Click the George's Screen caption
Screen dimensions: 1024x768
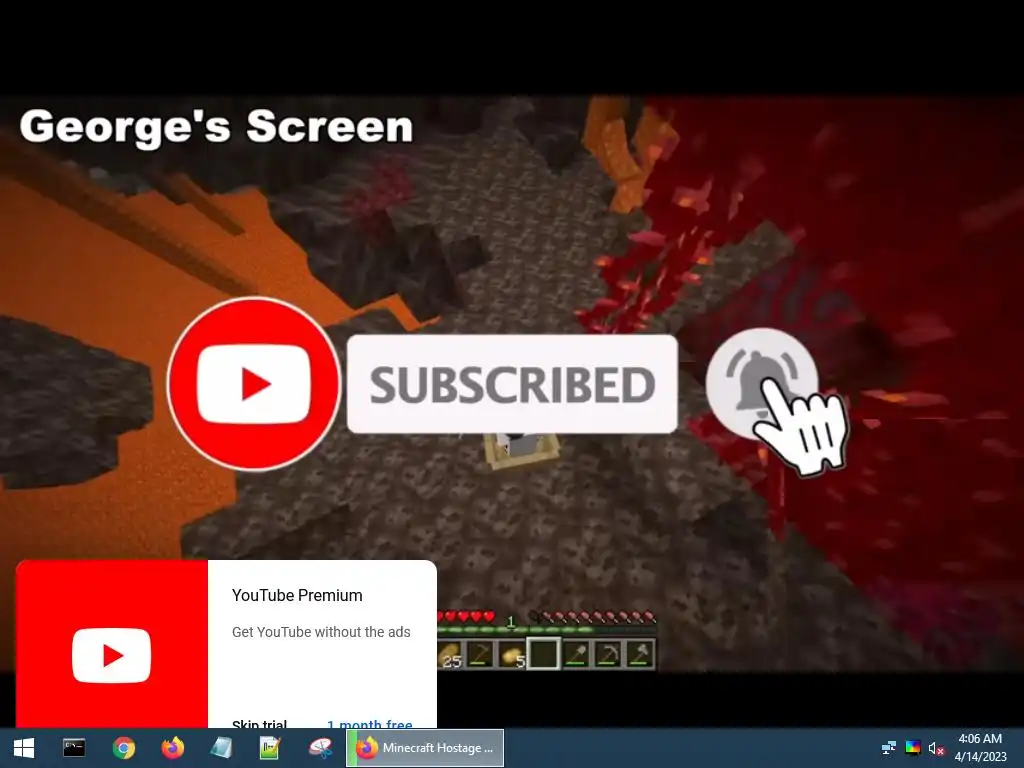pos(217,127)
